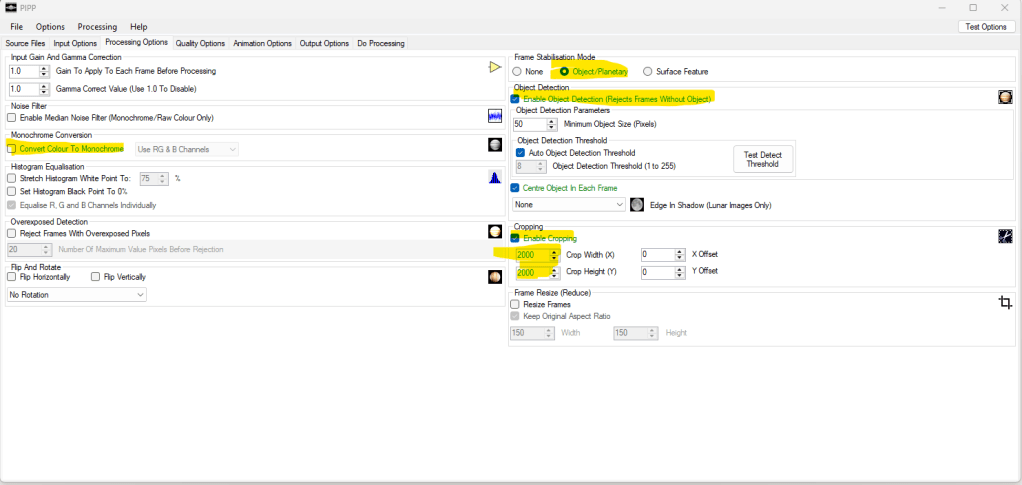Click the Crop Width value field

[529, 255]
